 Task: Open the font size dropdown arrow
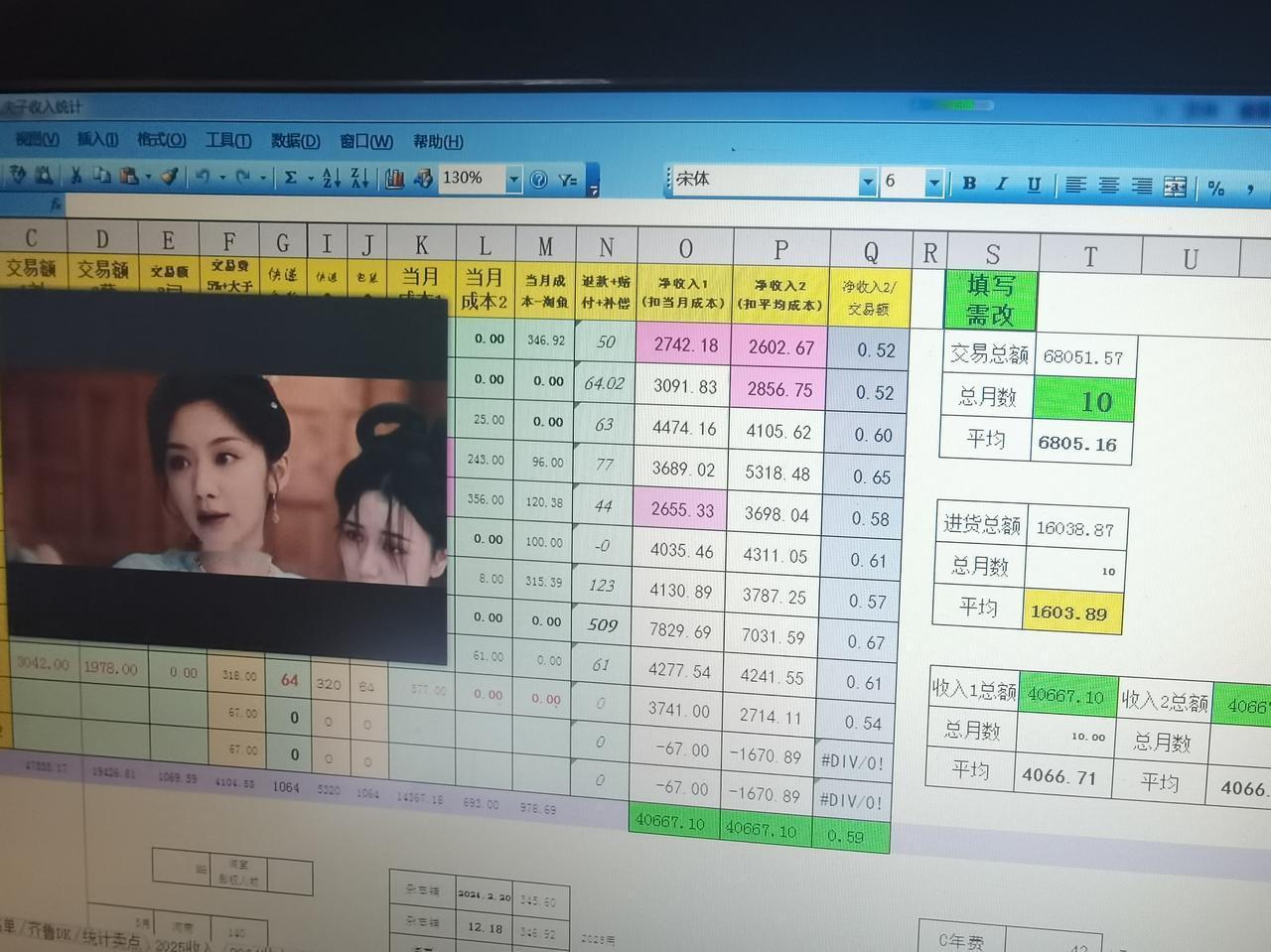[933, 183]
